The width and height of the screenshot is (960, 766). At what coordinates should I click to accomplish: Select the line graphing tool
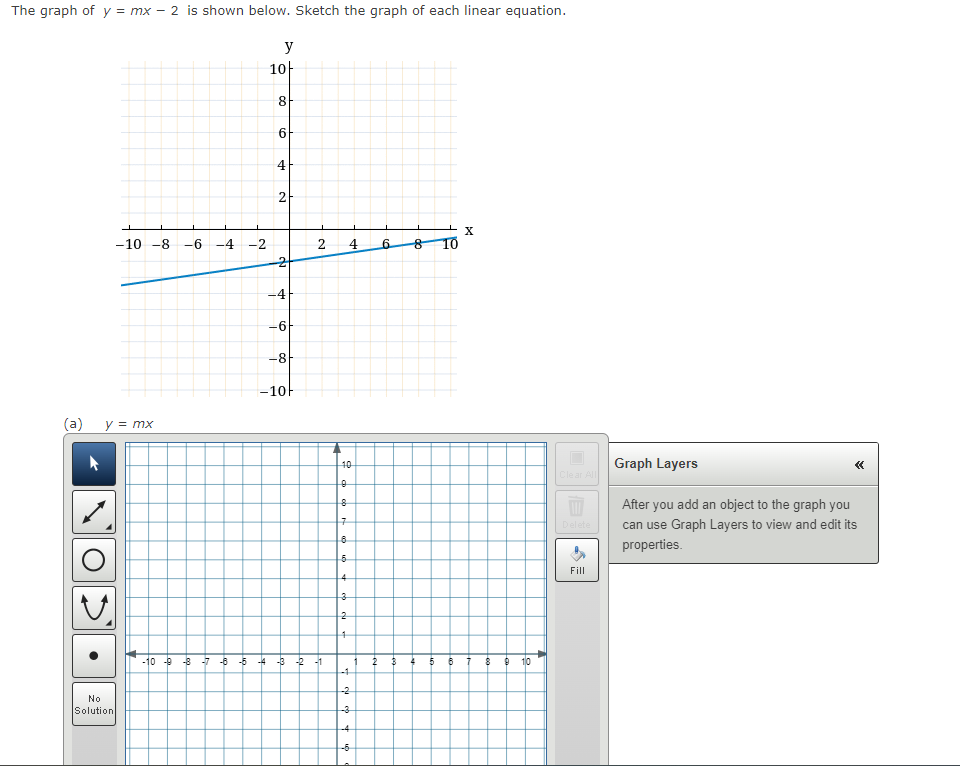pos(93,511)
